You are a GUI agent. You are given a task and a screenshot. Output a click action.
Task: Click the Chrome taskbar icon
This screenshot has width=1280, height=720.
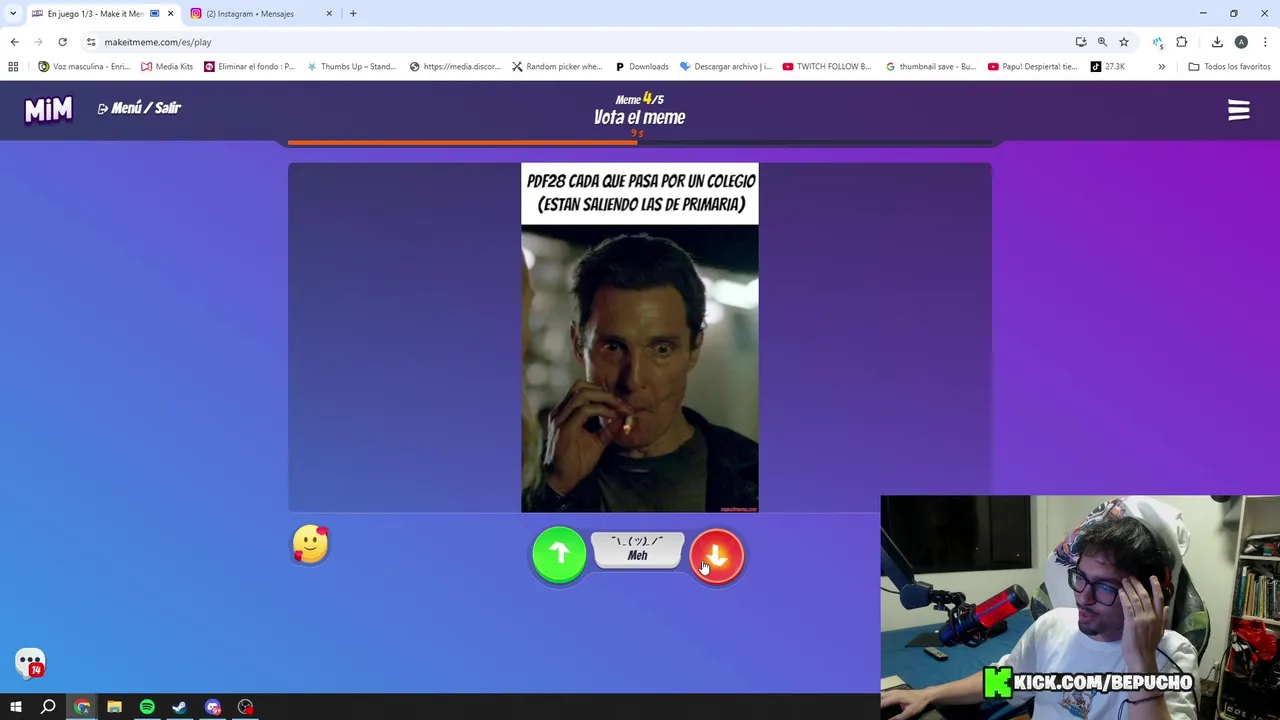tap(82, 707)
